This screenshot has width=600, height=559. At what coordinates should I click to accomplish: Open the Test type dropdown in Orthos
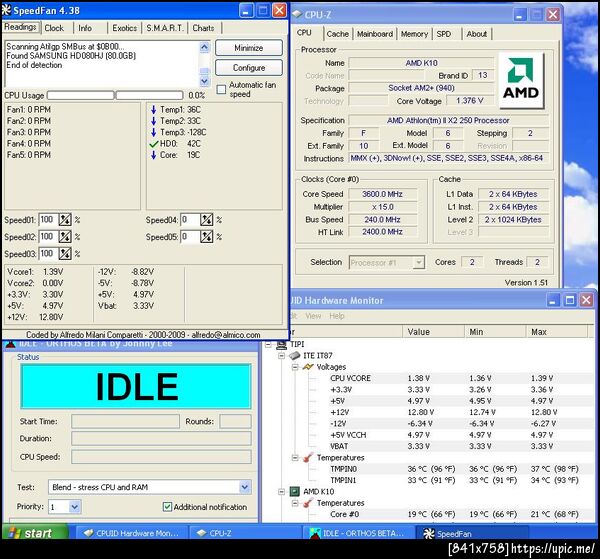coord(245,487)
